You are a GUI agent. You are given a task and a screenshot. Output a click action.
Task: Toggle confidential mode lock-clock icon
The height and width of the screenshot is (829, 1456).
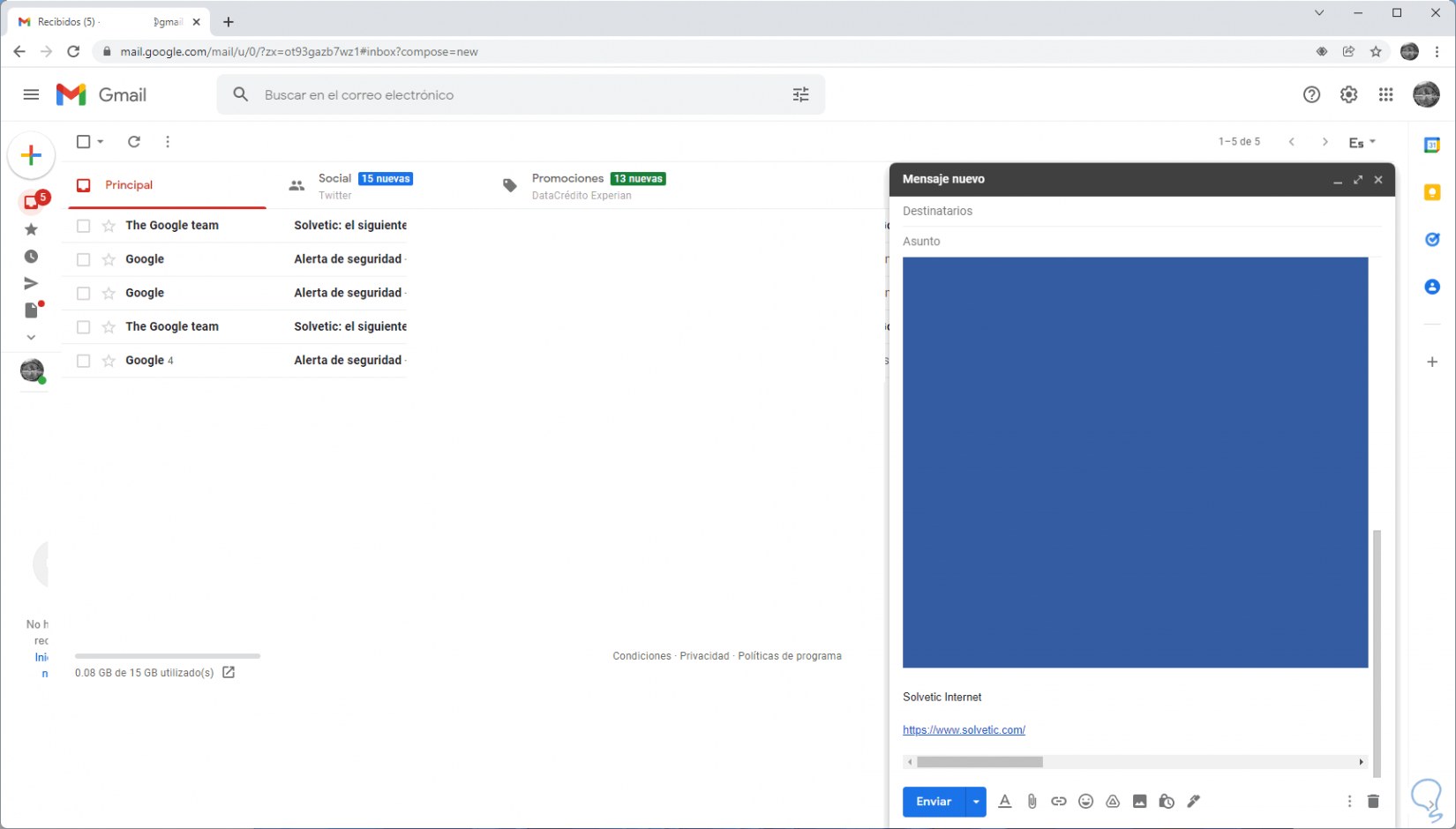tap(1167, 801)
